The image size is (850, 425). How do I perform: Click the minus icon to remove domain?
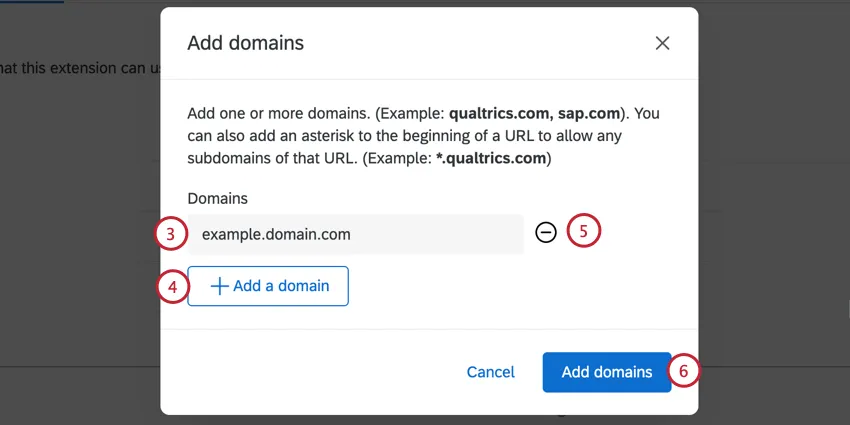click(545, 233)
